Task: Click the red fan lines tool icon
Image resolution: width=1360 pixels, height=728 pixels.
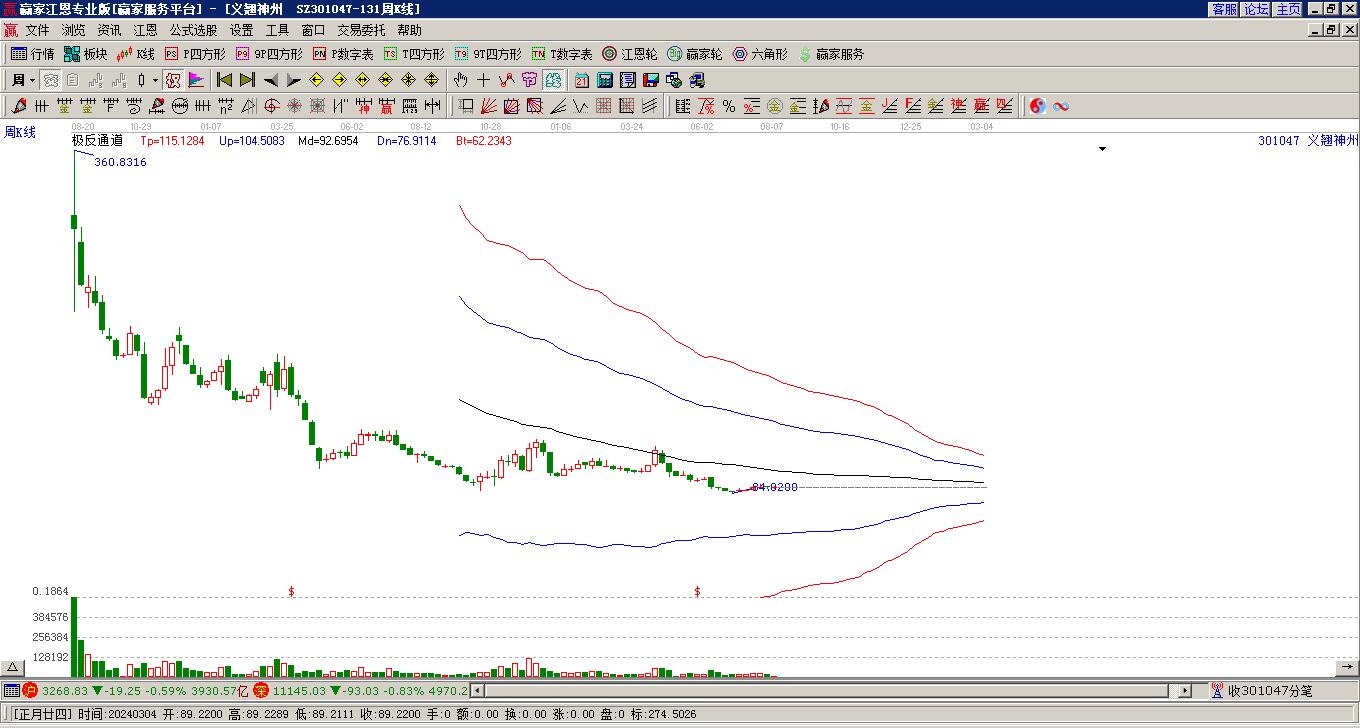Action: (x=489, y=106)
